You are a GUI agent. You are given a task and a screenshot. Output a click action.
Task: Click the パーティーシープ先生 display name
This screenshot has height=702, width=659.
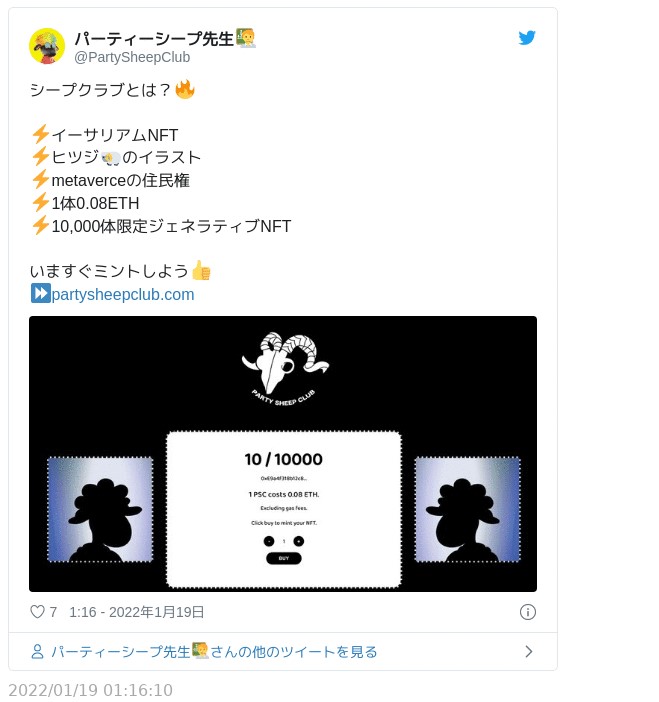coord(154,39)
